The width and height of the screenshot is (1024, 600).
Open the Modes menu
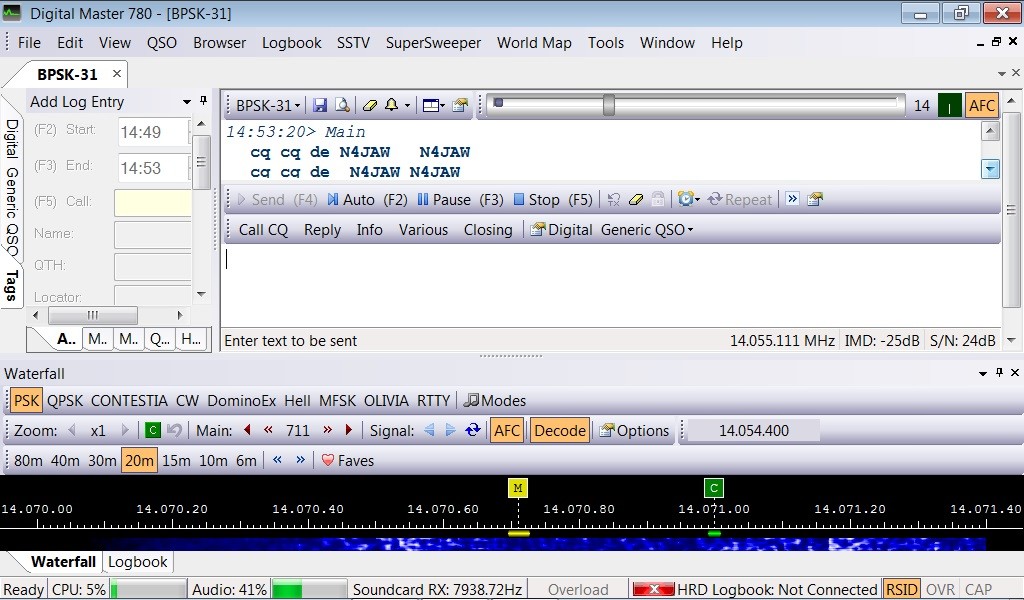point(494,400)
